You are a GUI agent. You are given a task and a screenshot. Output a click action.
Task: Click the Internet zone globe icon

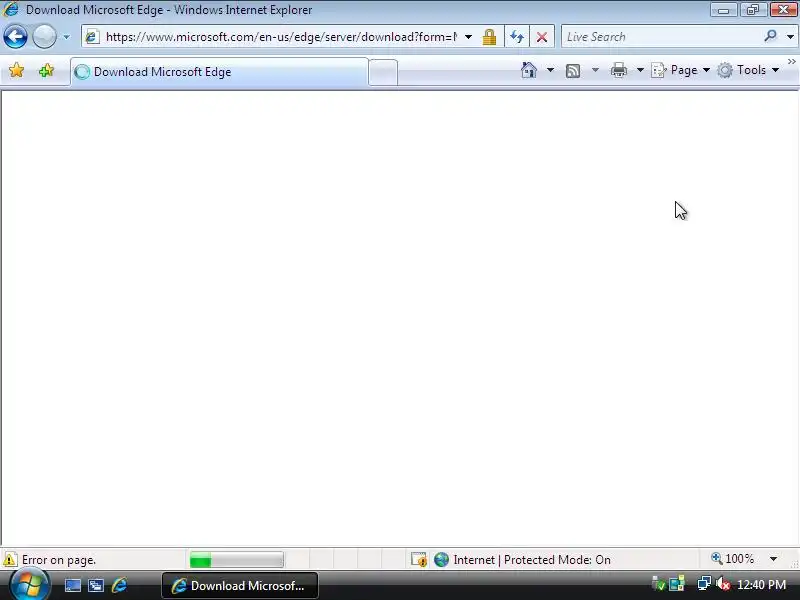tap(441, 560)
